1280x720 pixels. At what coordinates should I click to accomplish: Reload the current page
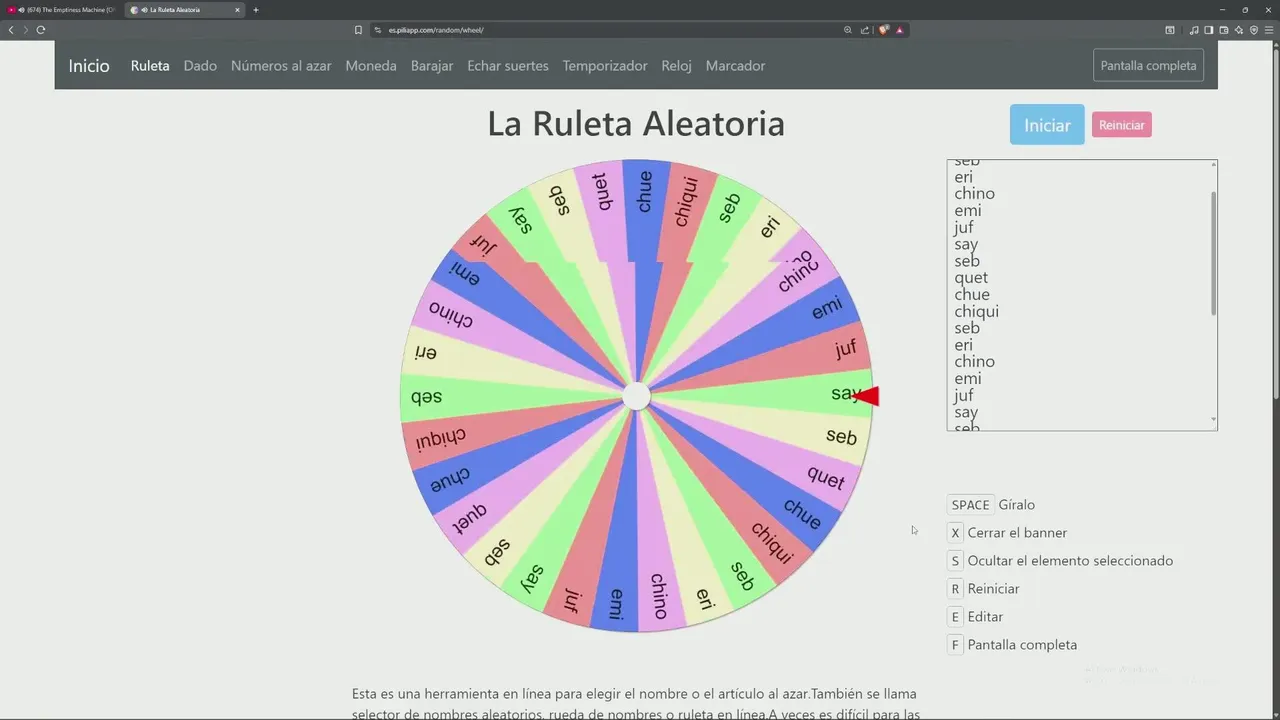[41, 30]
